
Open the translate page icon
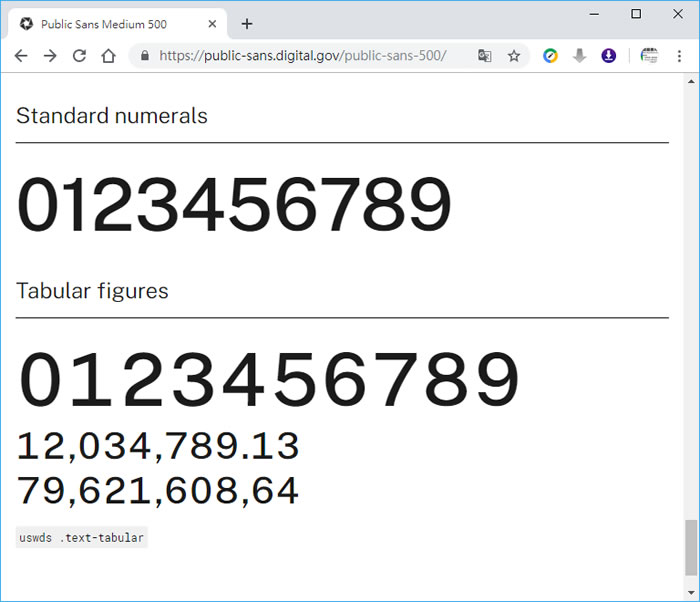click(485, 56)
